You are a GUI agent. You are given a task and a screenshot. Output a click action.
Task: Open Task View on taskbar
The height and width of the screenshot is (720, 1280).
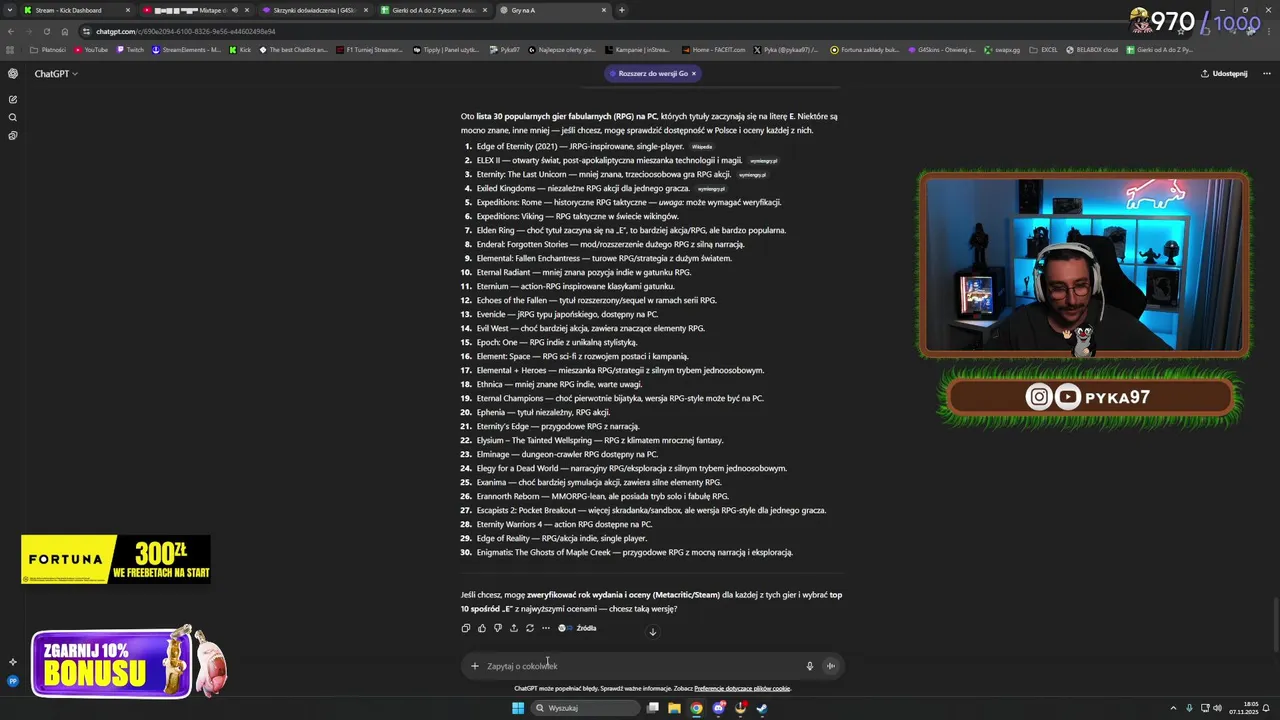tap(652, 708)
